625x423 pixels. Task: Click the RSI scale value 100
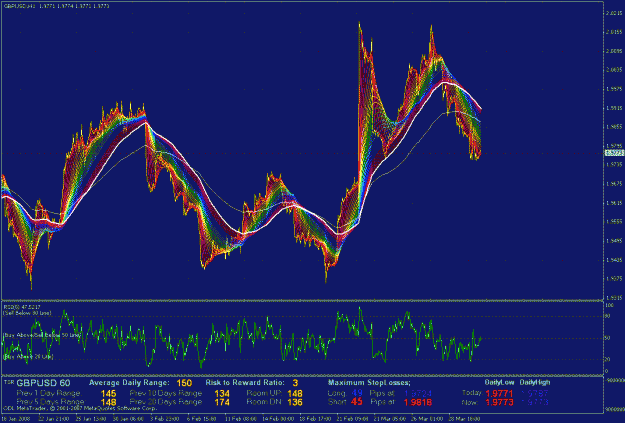pyautogui.click(x=609, y=305)
